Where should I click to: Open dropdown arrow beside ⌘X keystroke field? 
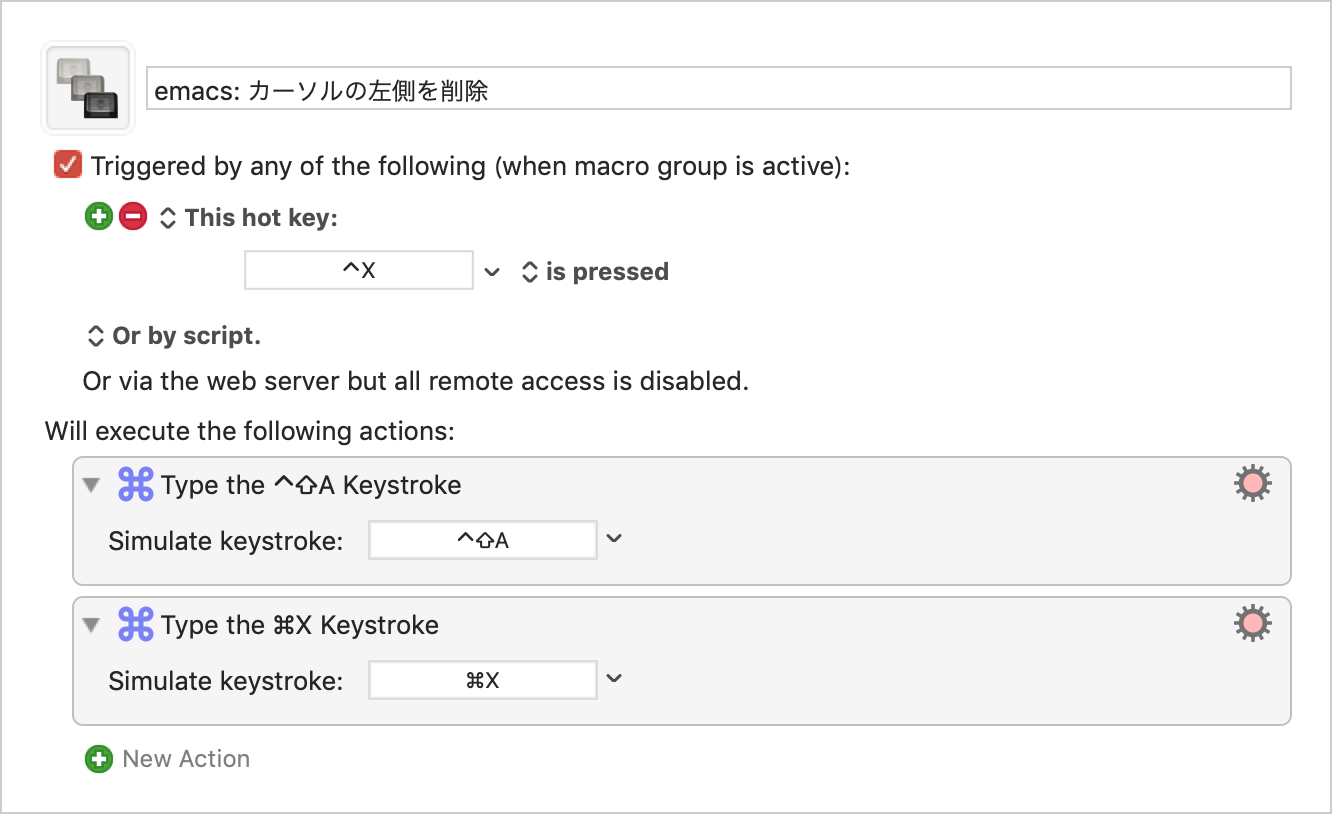click(615, 679)
